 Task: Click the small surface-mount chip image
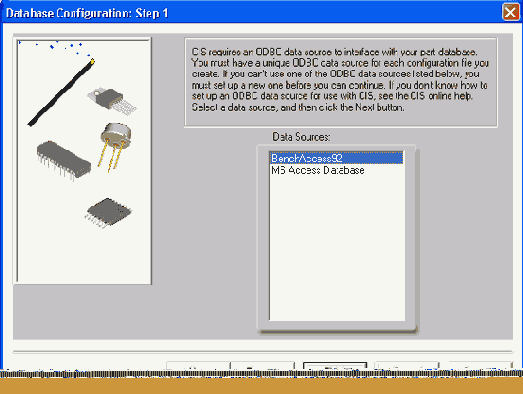click(x=108, y=213)
